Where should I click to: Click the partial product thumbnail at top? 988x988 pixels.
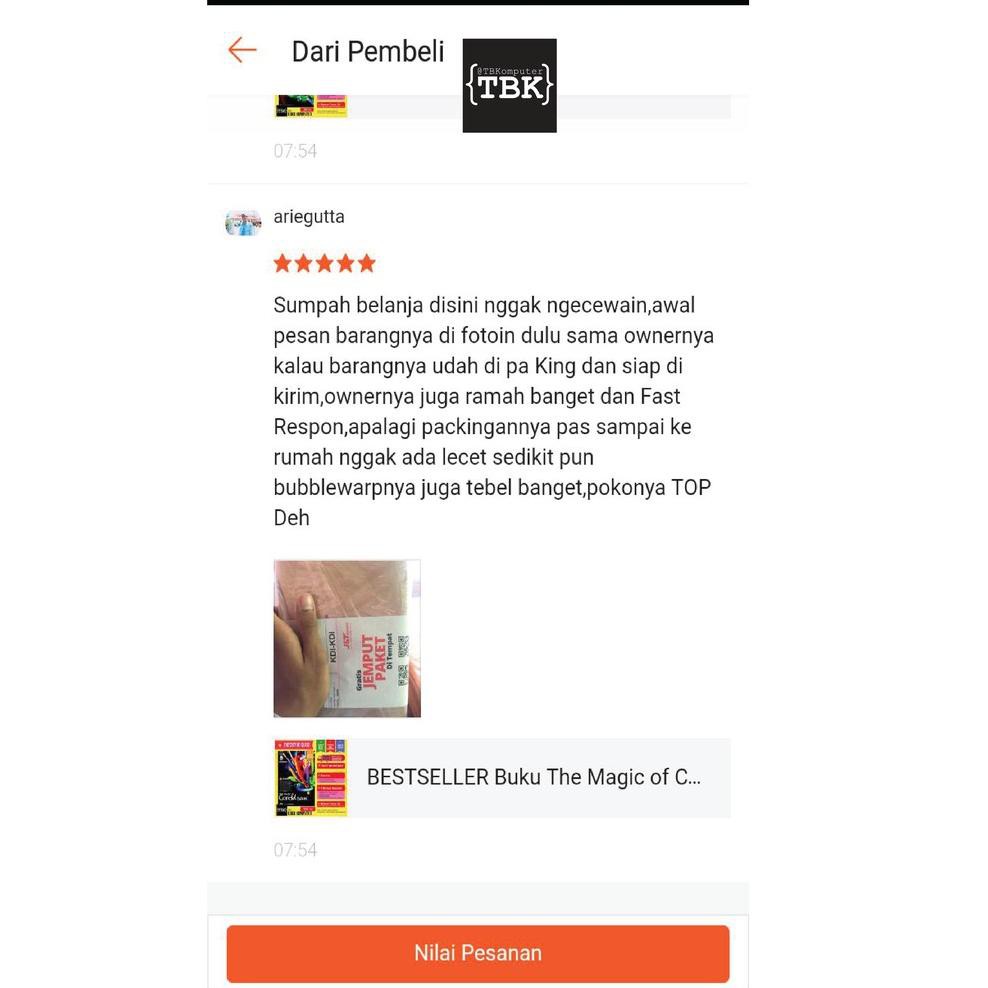pos(311,106)
